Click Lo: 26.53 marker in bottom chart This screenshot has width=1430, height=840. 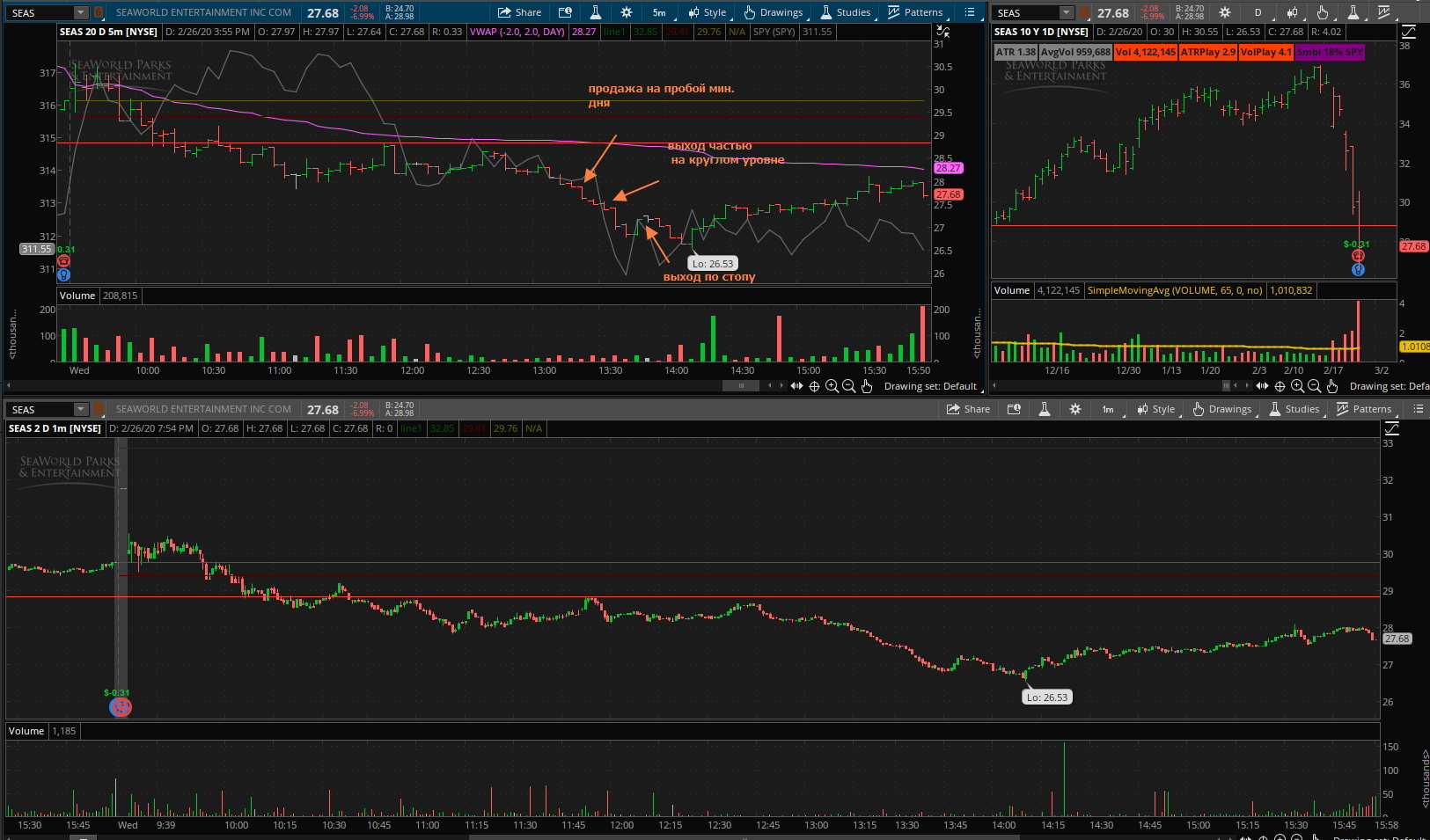coord(1047,698)
